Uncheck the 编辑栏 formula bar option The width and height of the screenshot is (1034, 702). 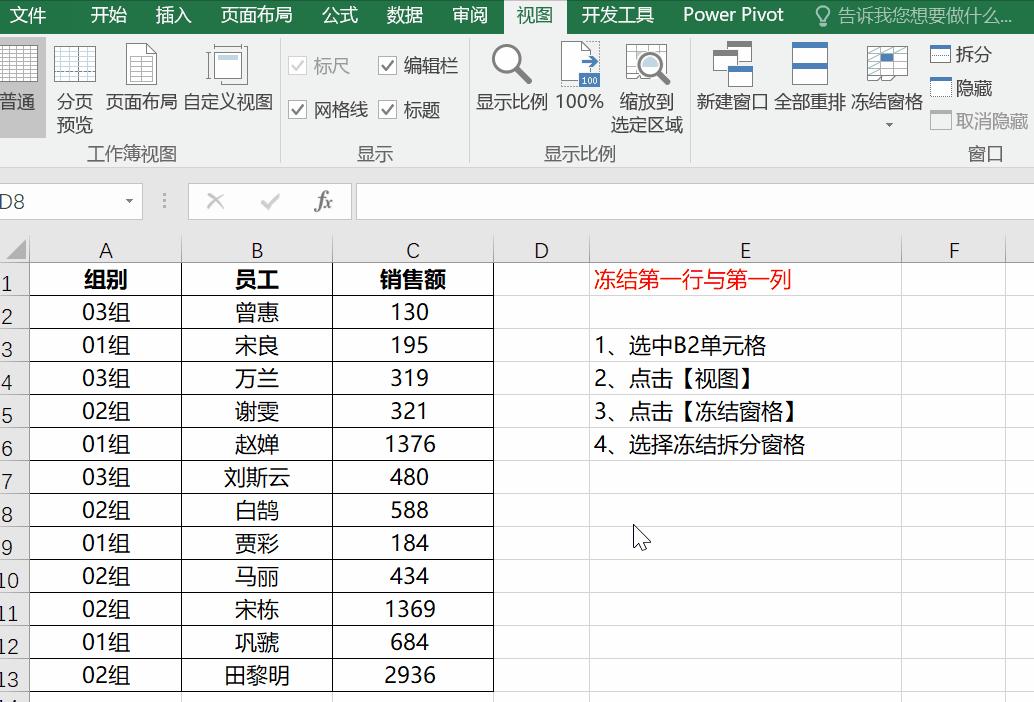point(388,66)
